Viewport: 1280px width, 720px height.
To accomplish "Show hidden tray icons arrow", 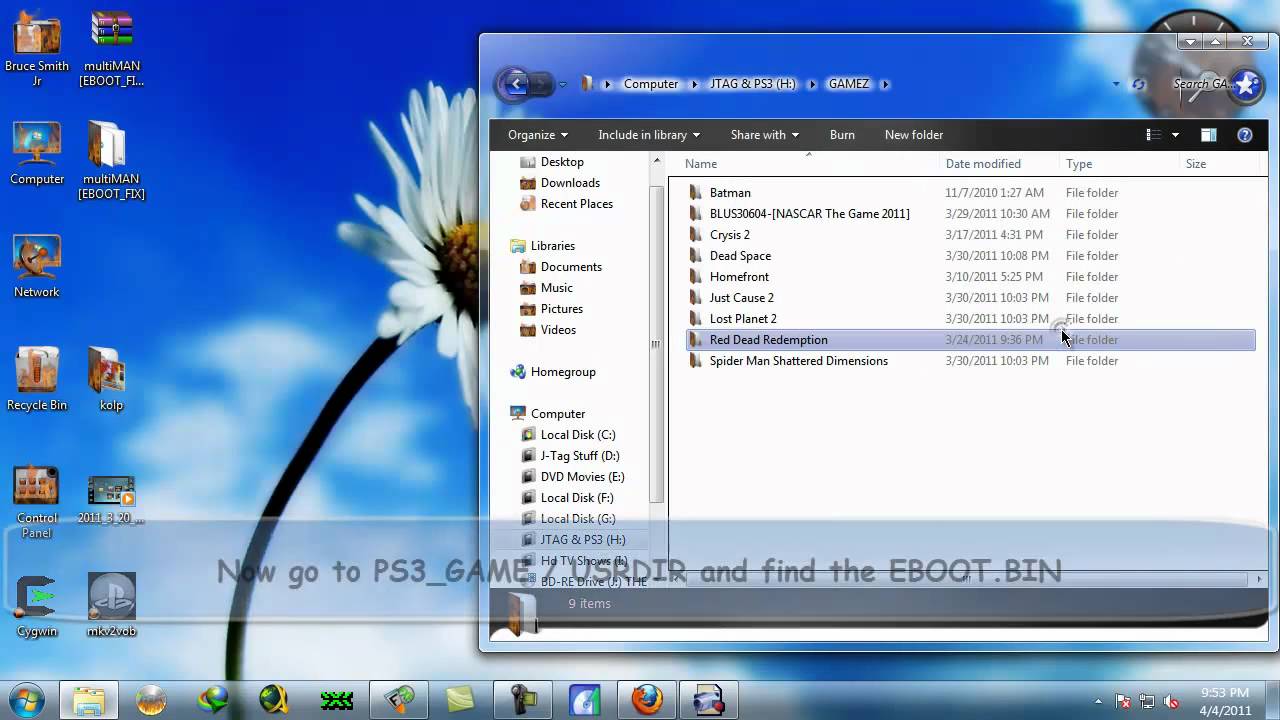I will (1098, 701).
